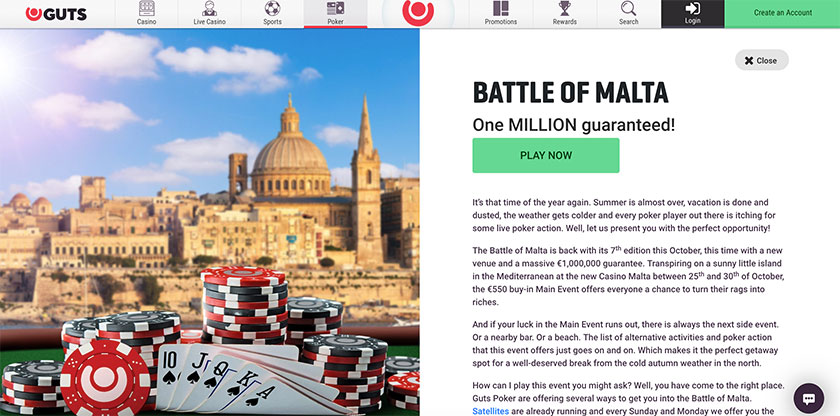Click Create an Account
The image size is (840, 416).
point(782,14)
